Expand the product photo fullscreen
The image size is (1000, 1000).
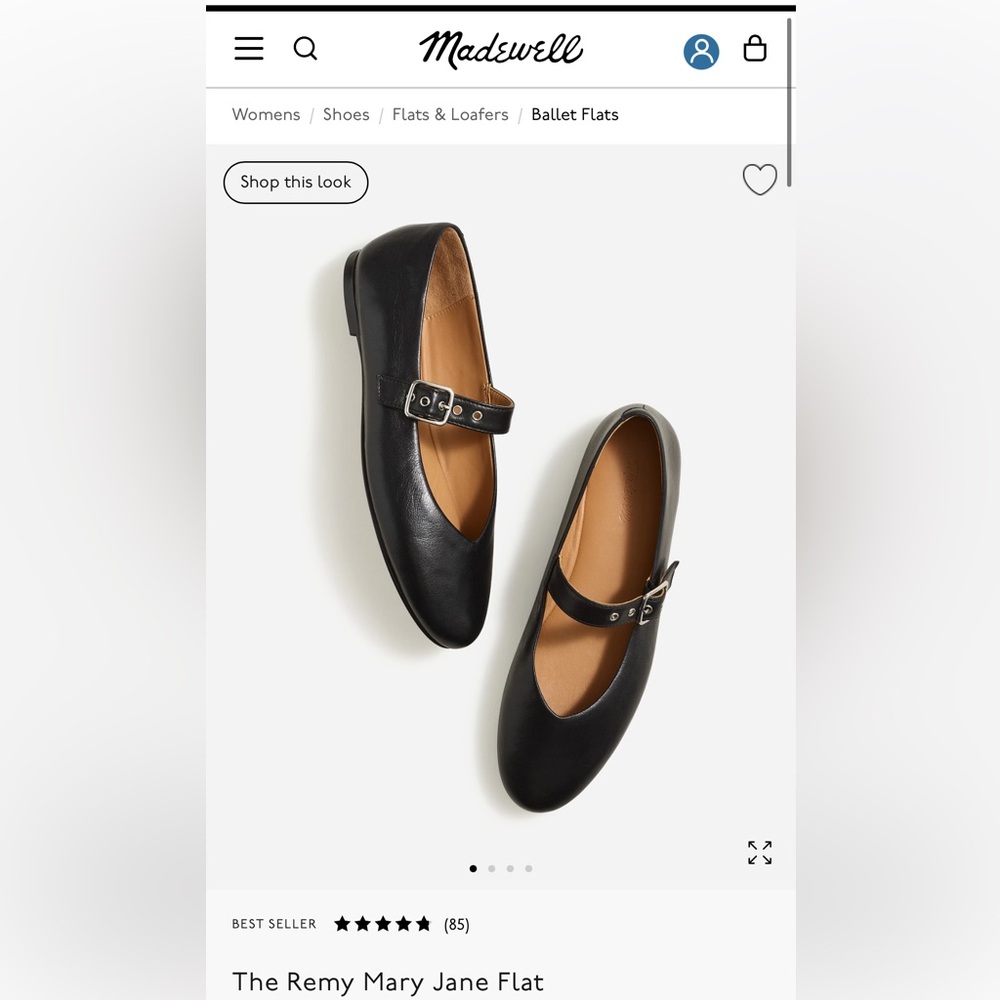(x=759, y=852)
